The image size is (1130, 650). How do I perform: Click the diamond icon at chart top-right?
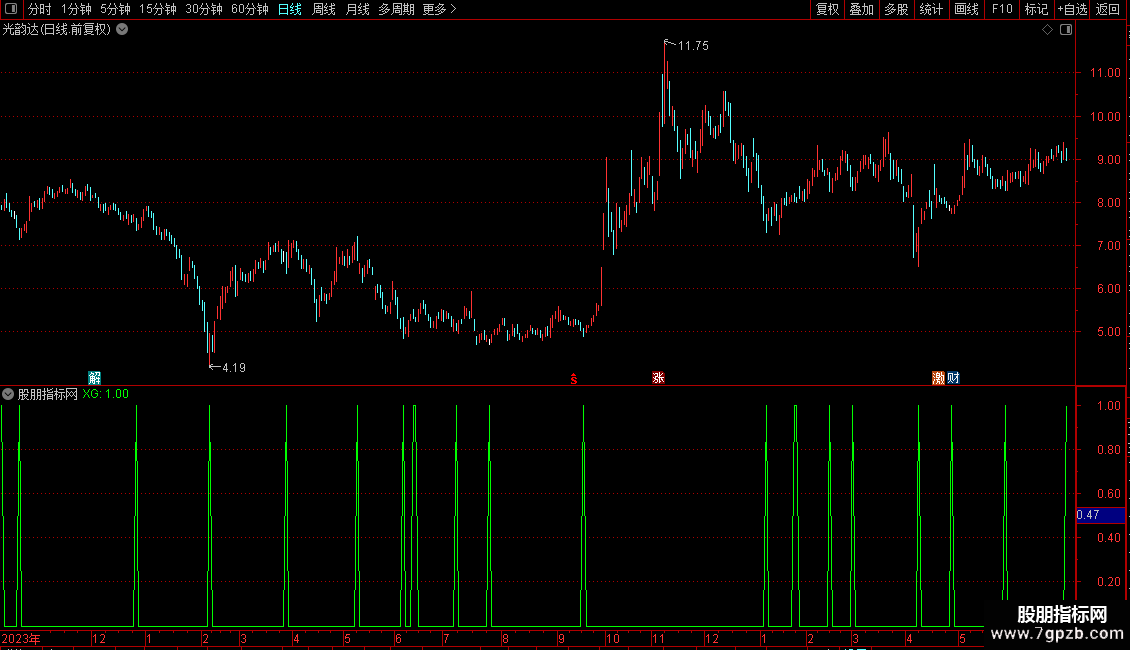1048,30
